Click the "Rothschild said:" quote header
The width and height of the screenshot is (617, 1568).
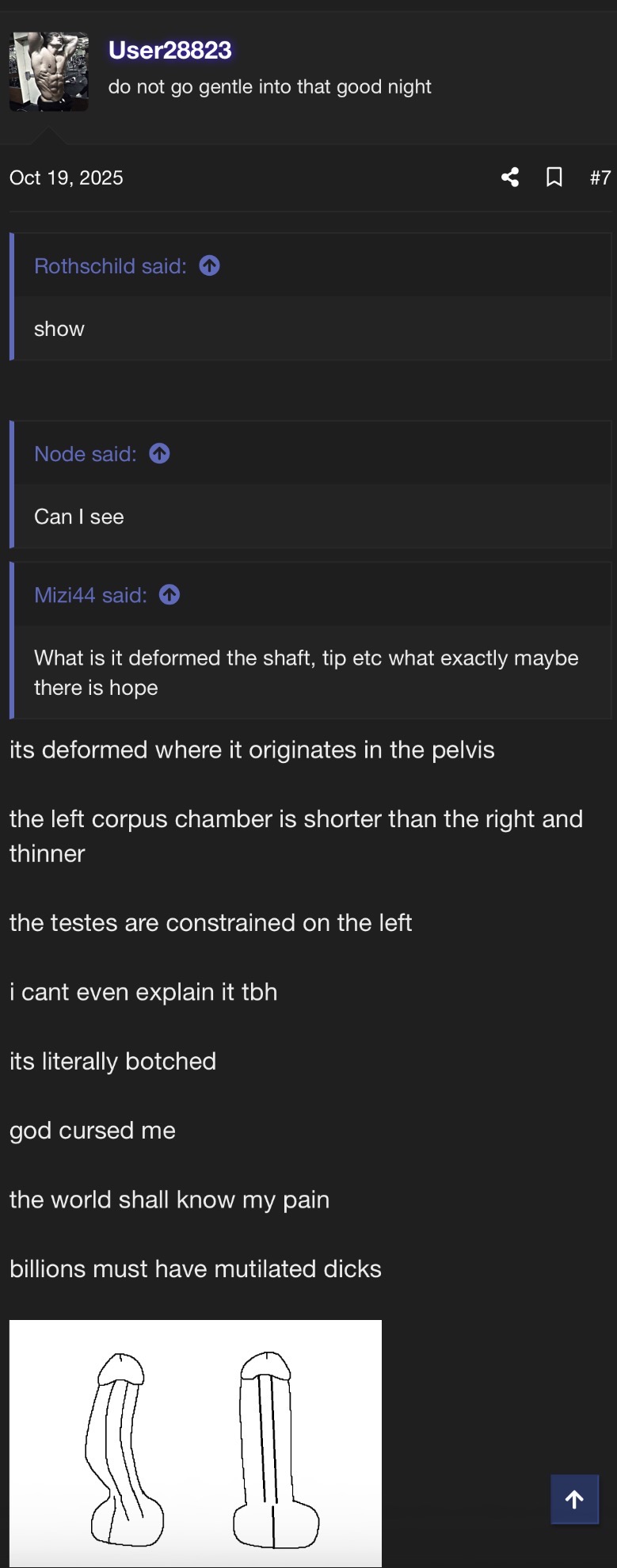pyautogui.click(x=110, y=266)
